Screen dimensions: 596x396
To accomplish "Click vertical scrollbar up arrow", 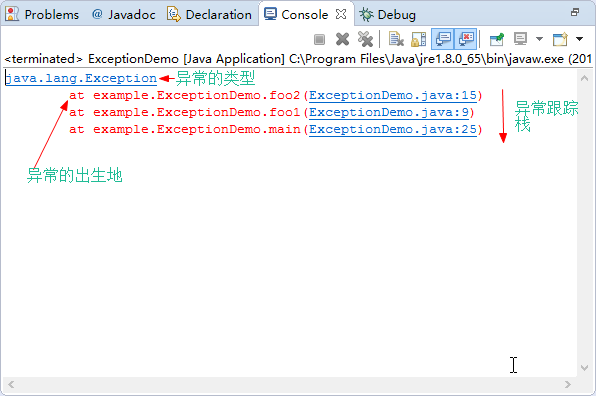I will click(584, 79).
